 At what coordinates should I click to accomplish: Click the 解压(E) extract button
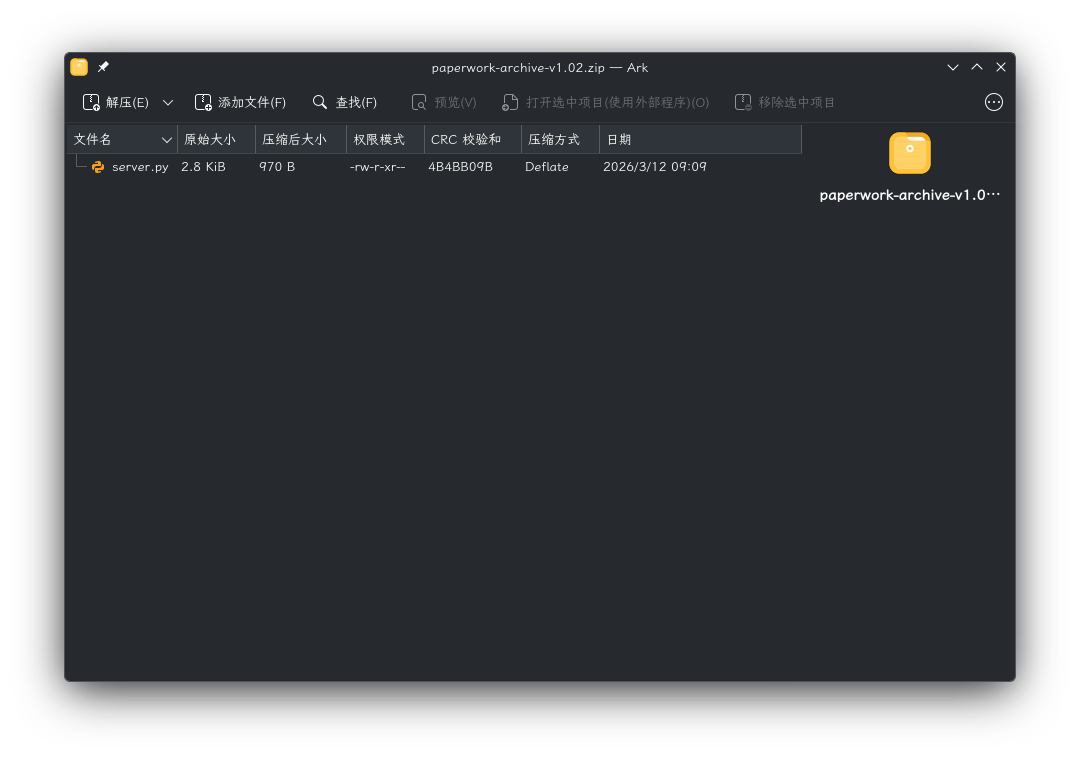point(116,103)
